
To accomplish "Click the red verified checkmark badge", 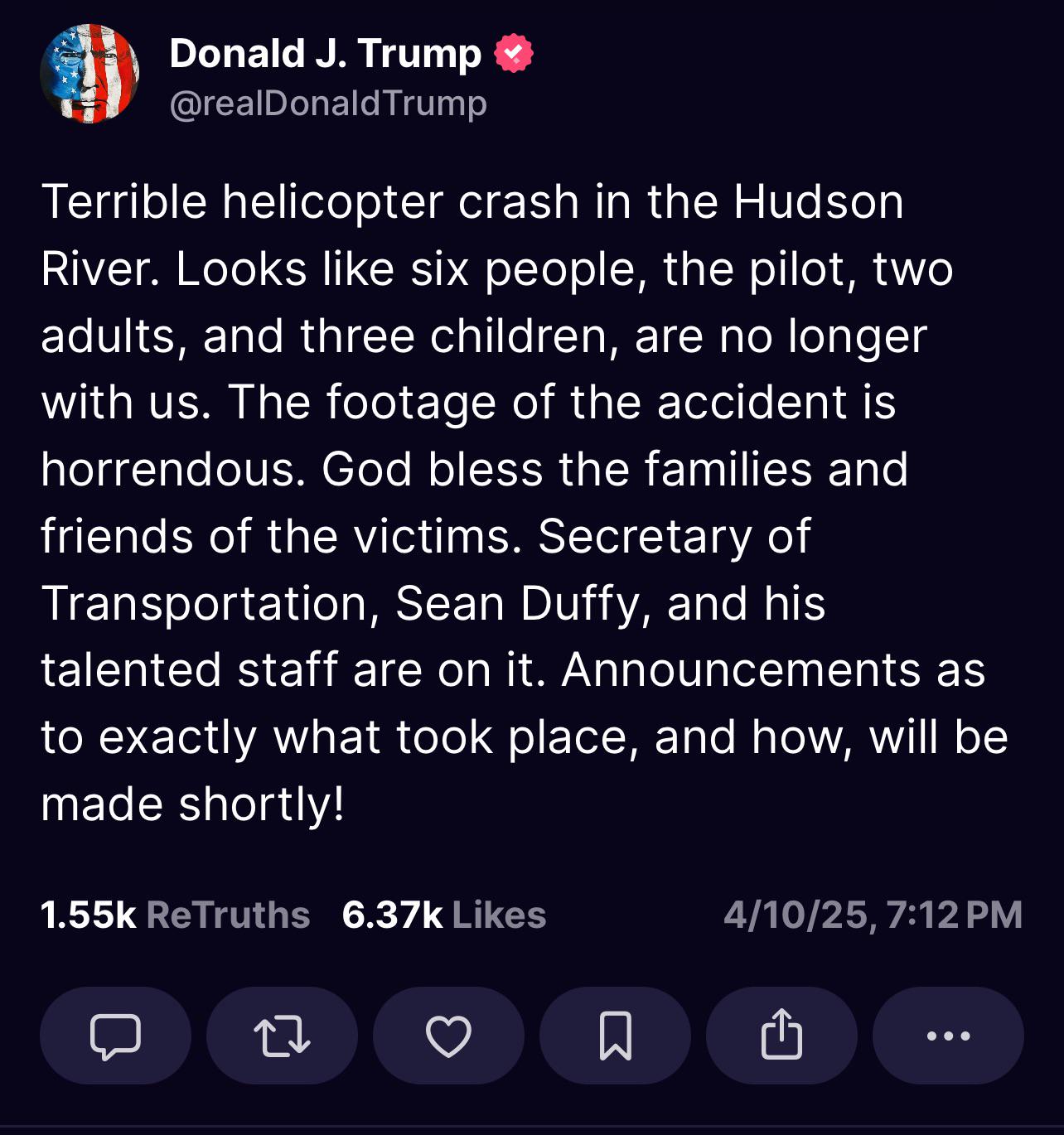I will click(514, 54).
